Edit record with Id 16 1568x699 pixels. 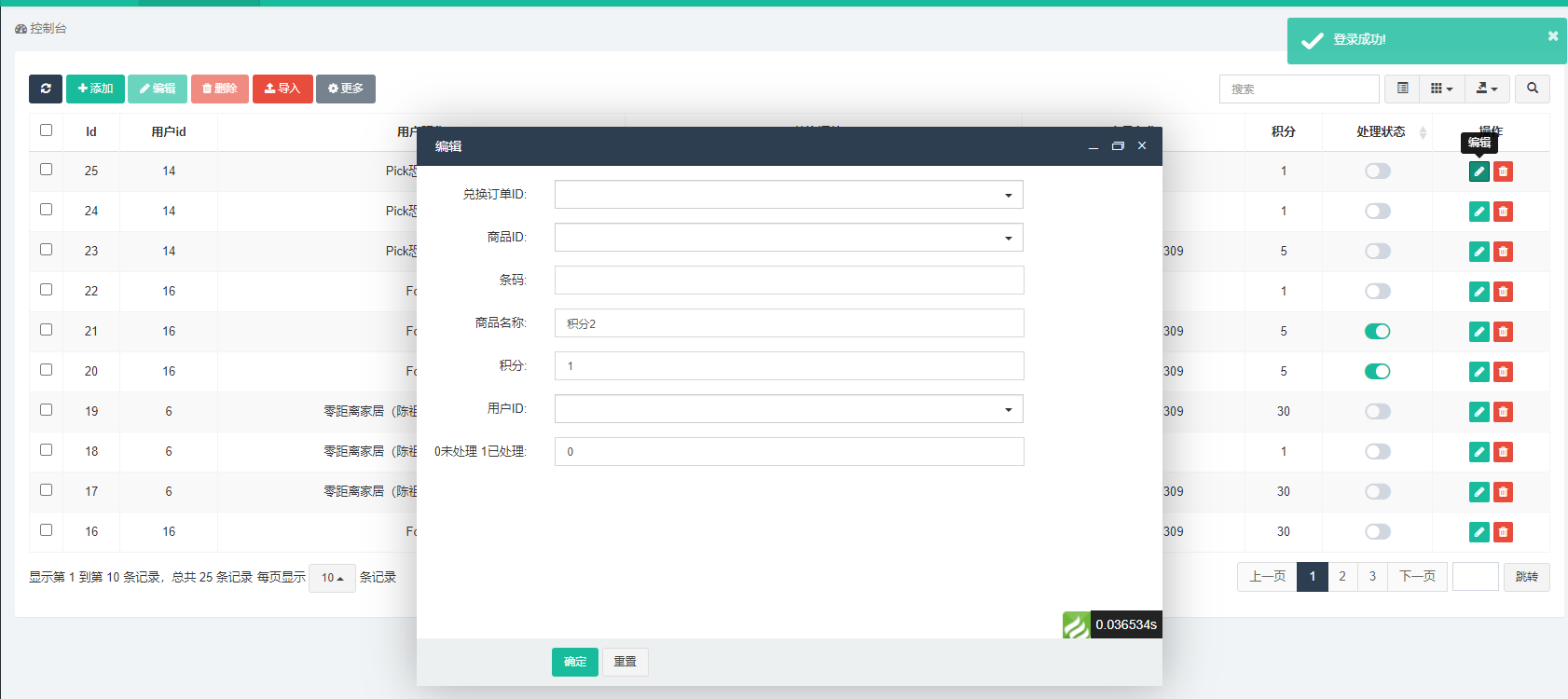pos(1479,532)
